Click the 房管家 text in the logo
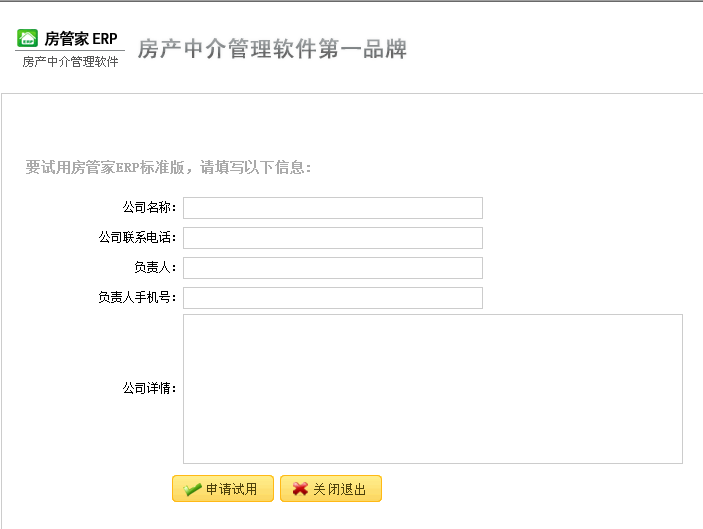The width and height of the screenshot is (703, 529). pos(67,39)
